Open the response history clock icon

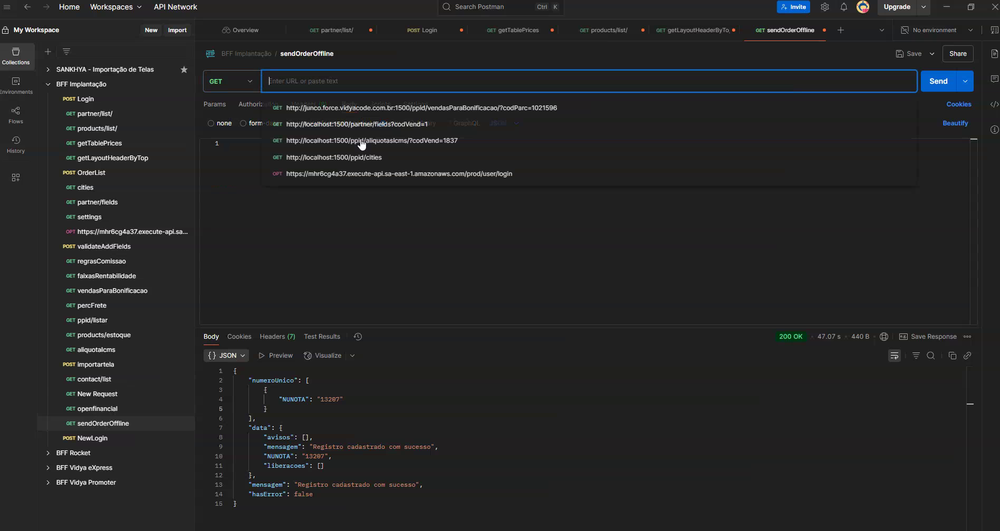[358, 337]
